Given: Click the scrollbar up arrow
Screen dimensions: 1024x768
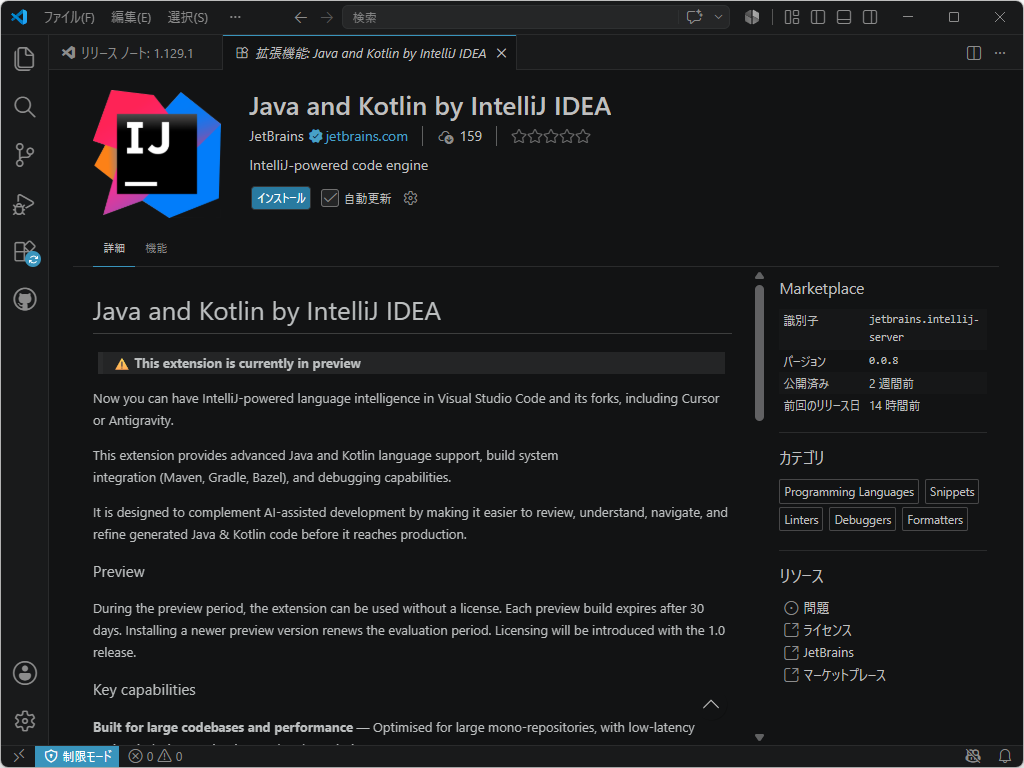Looking at the screenshot, I should pyautogui.click(x=759, y=276).
